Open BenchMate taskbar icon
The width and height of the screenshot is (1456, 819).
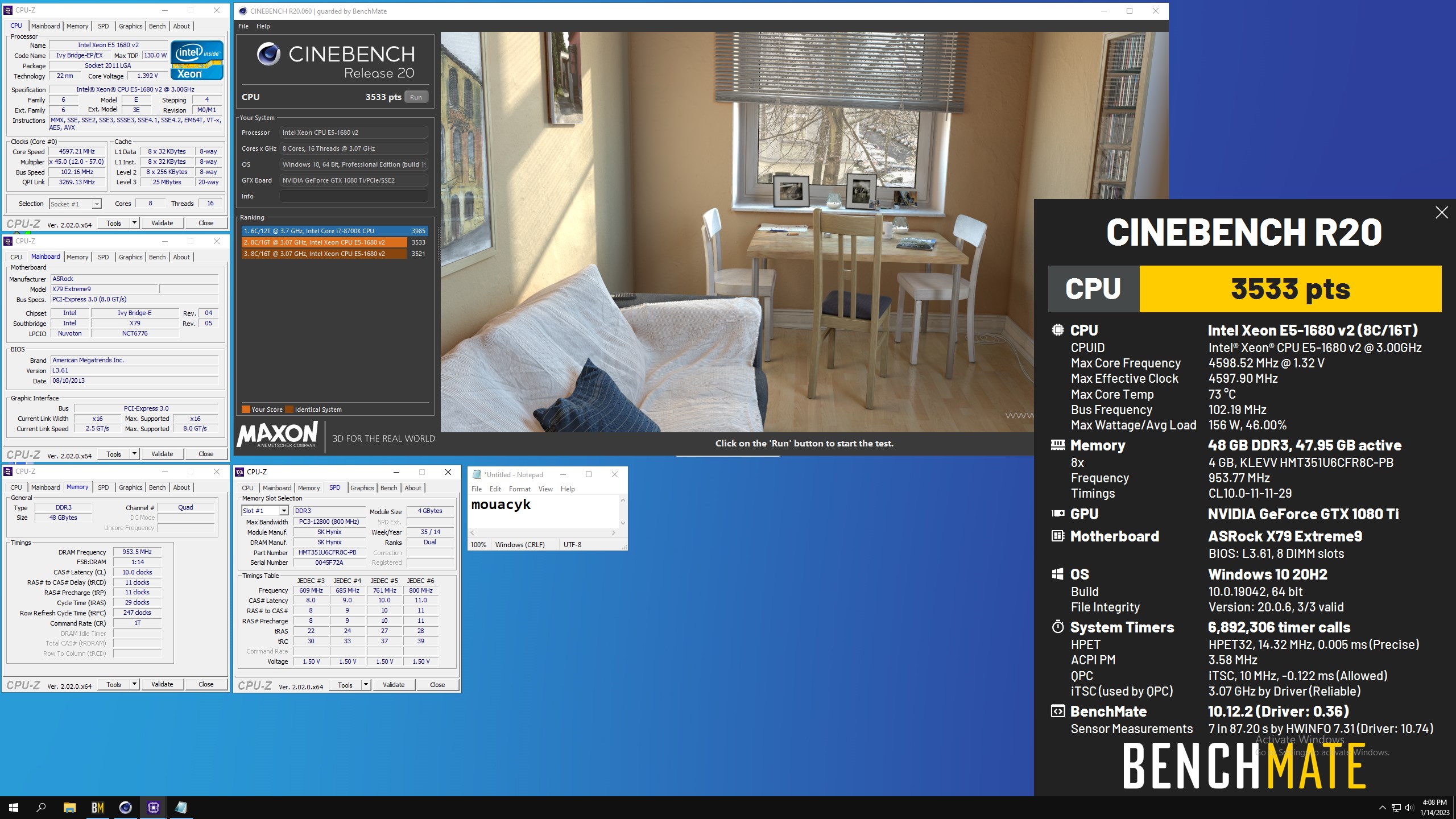(98, 807)
